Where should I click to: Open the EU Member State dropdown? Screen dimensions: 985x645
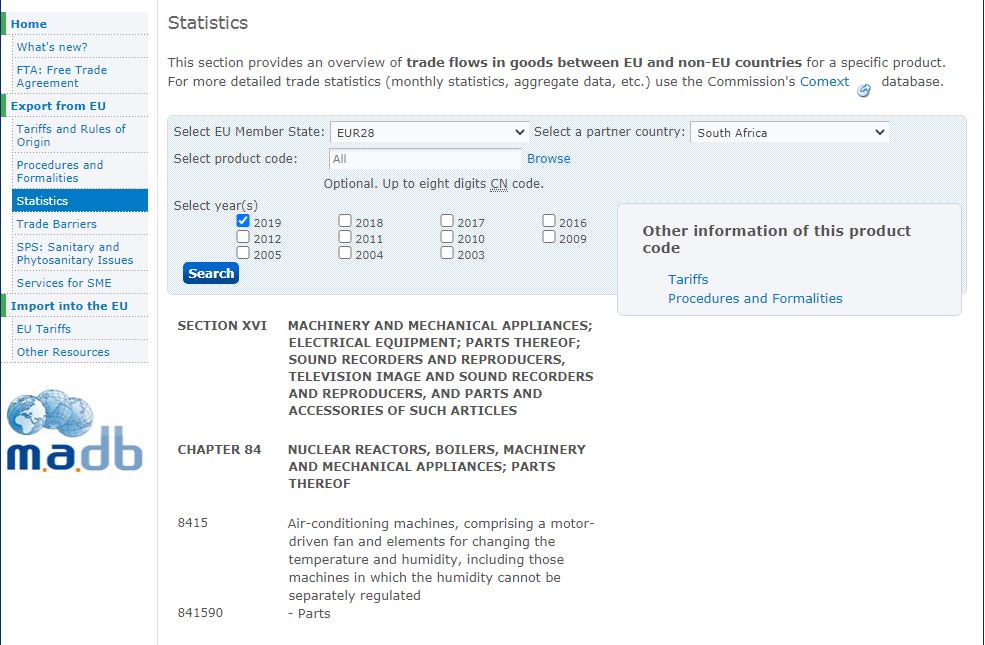(430, 133)
